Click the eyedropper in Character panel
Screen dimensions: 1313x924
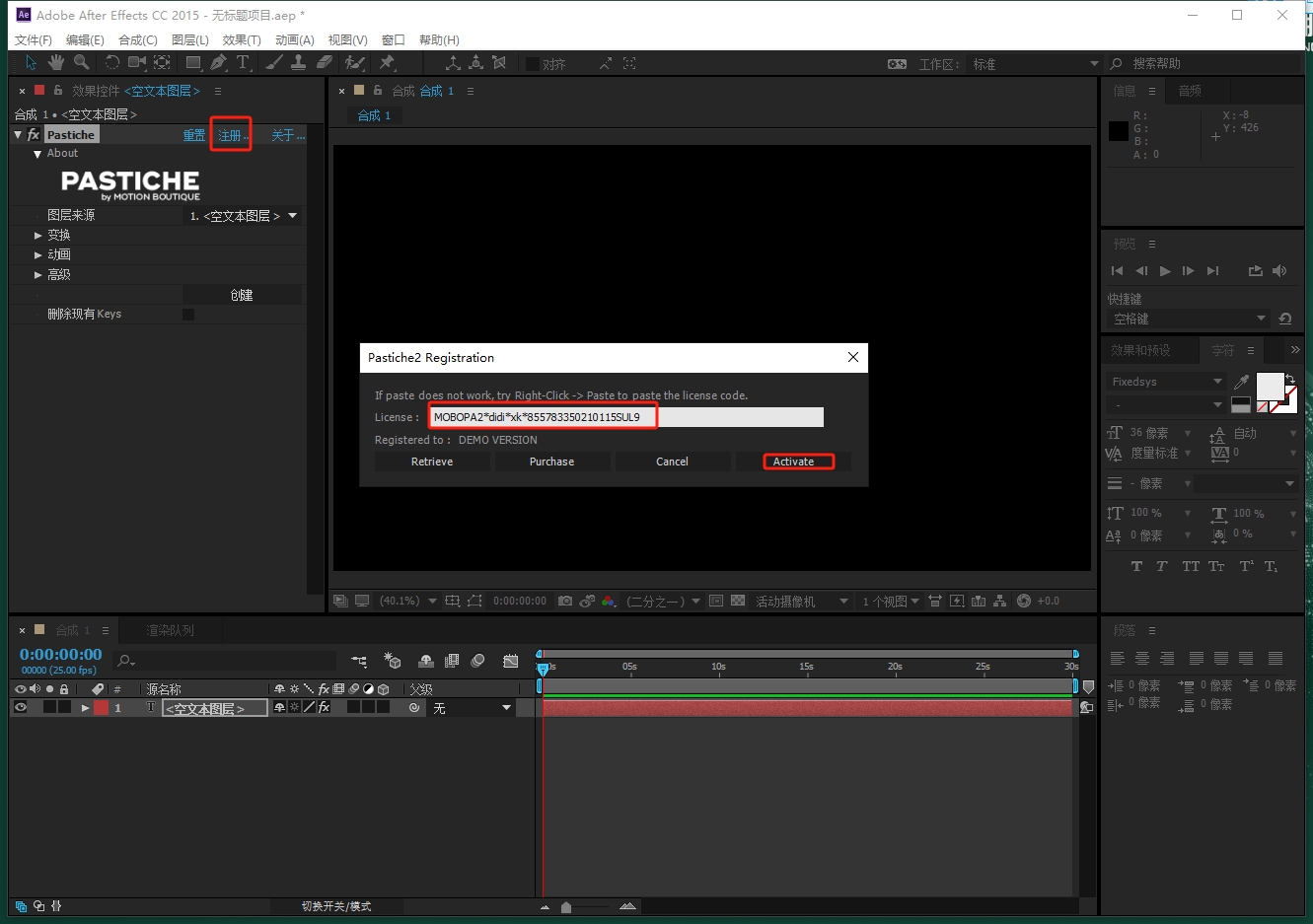1241,382
